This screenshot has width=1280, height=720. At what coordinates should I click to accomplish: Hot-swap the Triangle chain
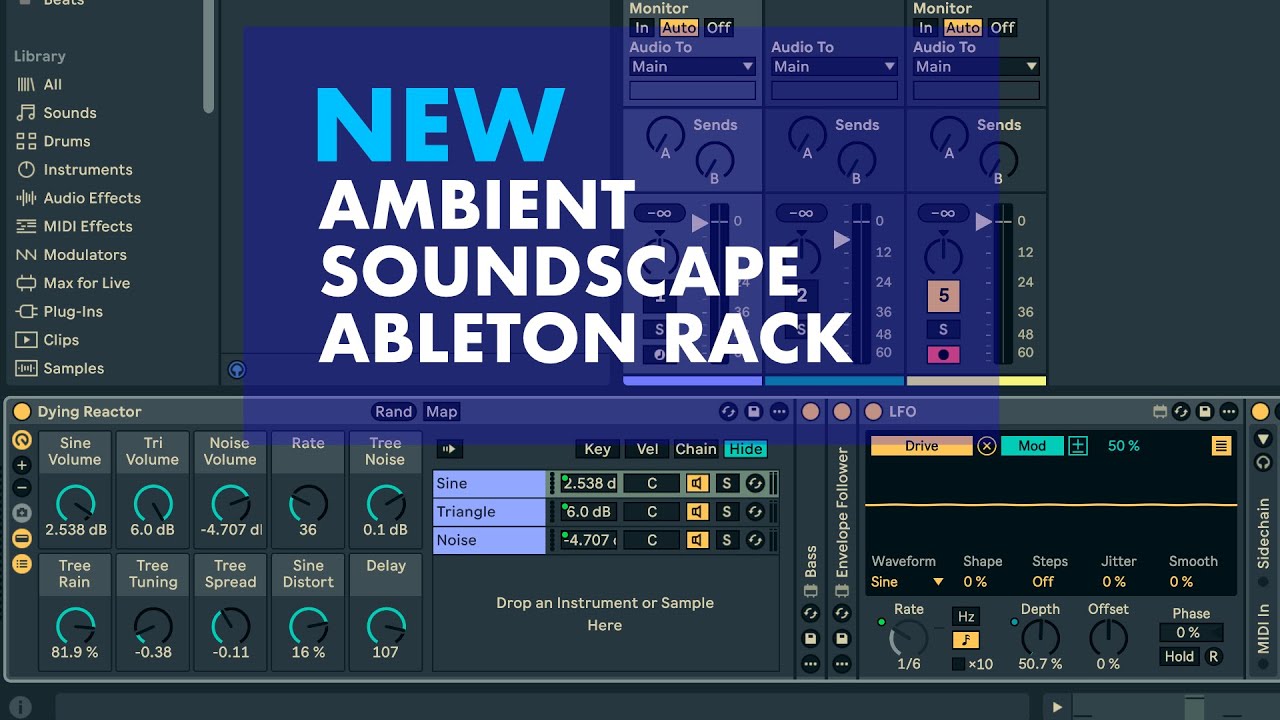click(755, 512)
